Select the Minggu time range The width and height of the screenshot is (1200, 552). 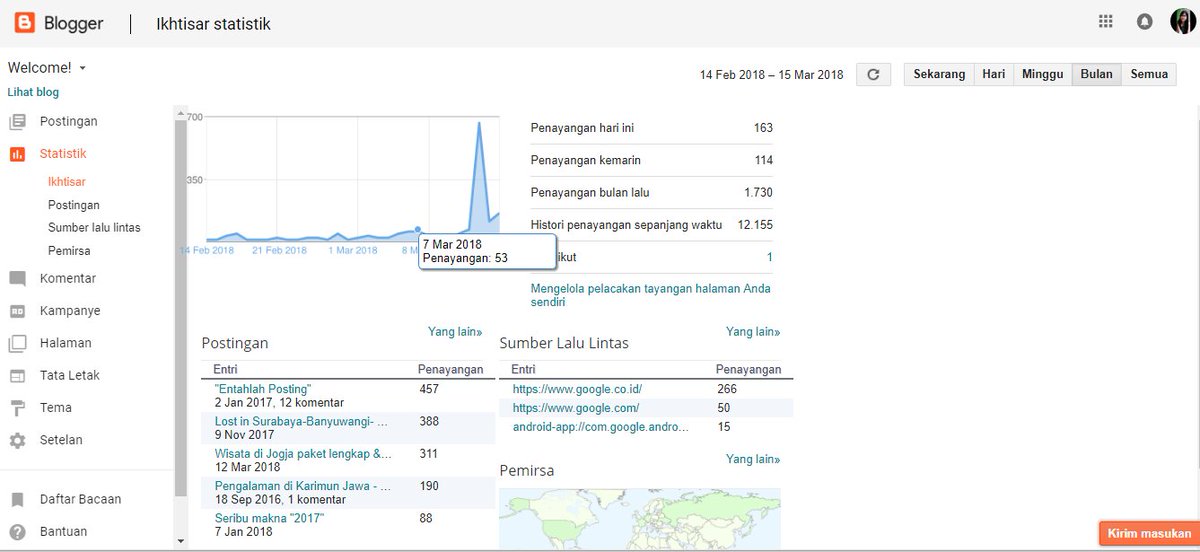click(x=1043, y=74)
